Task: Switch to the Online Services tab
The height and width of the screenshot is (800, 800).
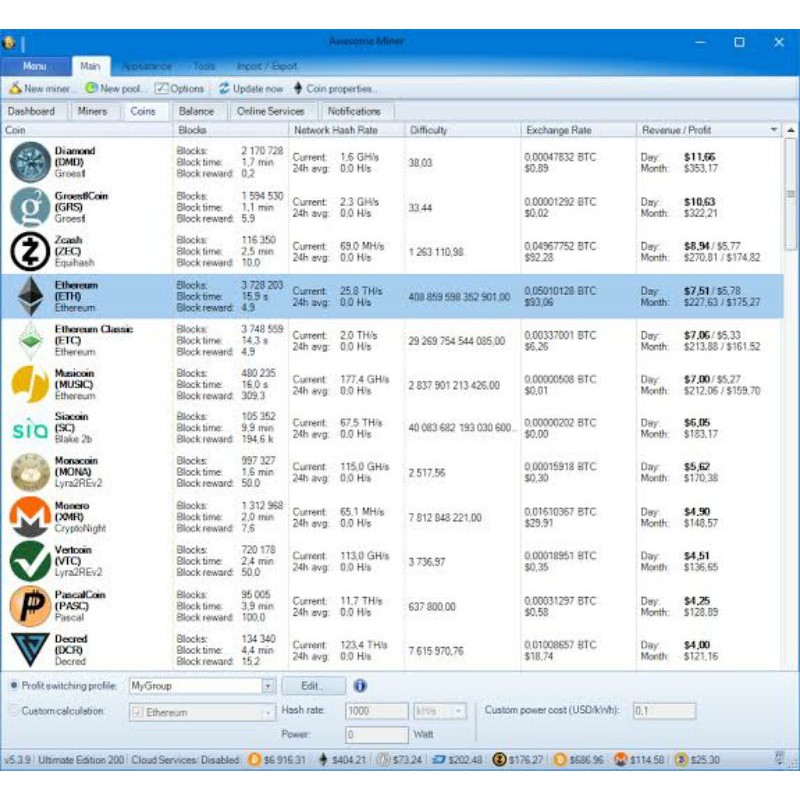Action: pos(270,111)
